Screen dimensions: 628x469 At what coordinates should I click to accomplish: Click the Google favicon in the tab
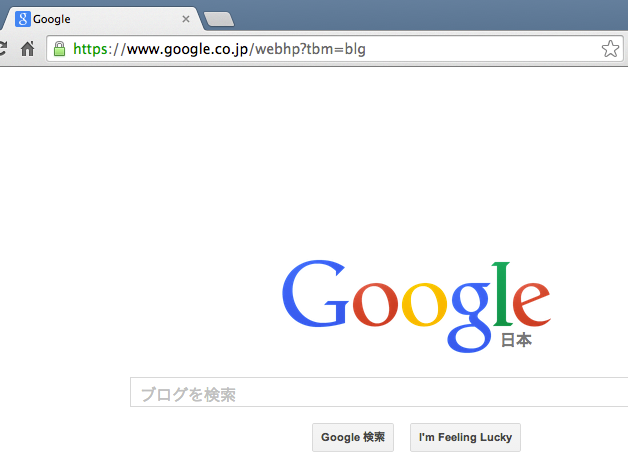coord(23,19)
